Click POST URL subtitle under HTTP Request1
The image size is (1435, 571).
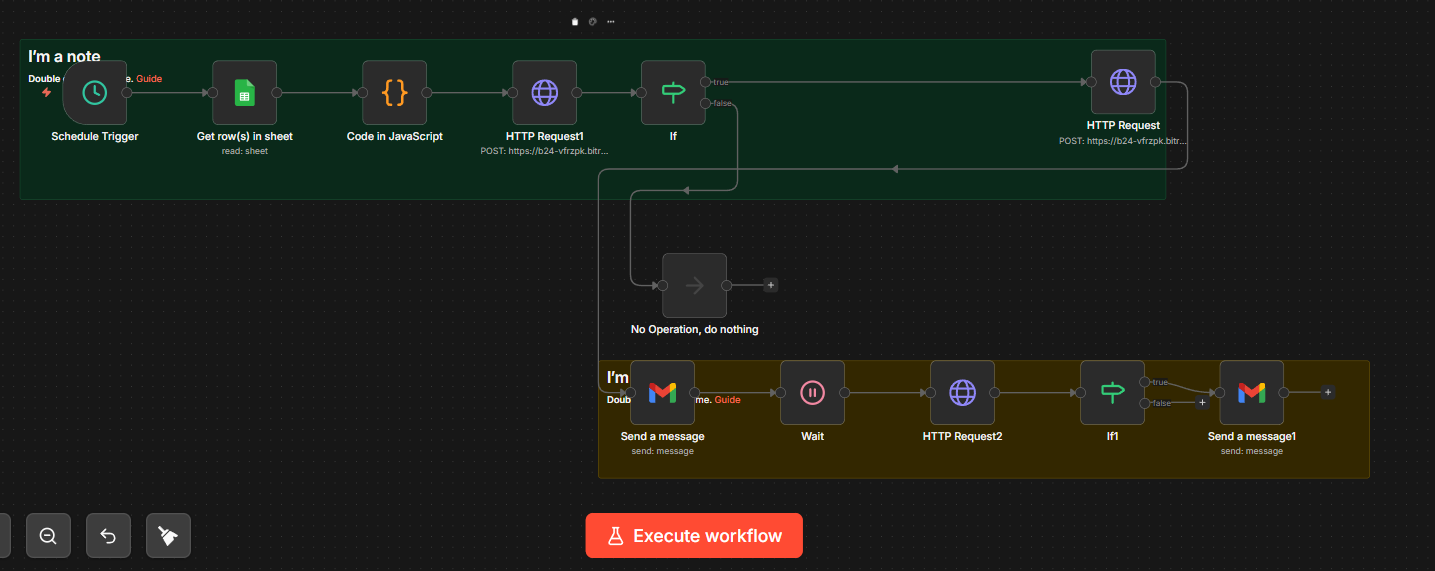click(x=545, y=151)
